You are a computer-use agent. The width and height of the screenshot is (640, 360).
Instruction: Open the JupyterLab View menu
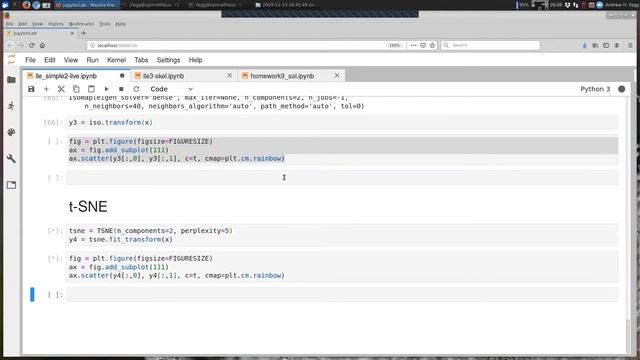tap(71, 60)
